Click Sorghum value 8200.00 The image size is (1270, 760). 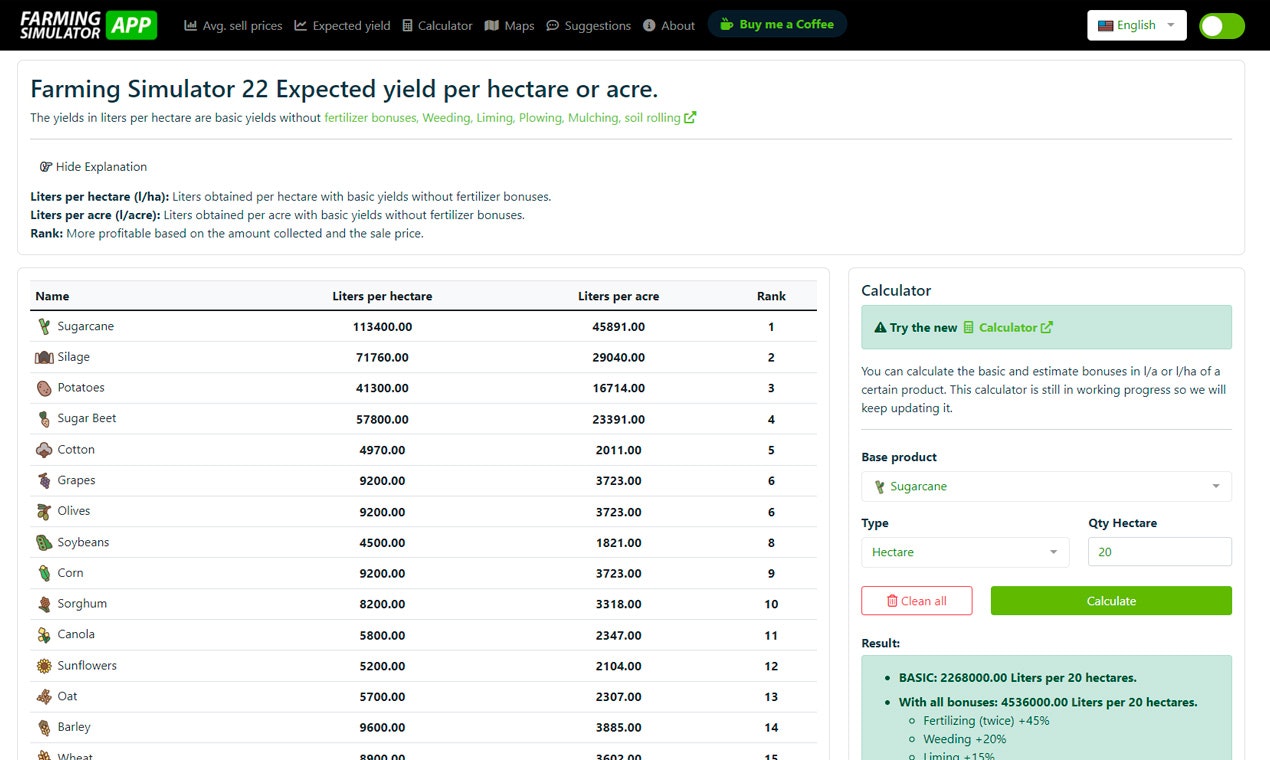coord(382,604)
